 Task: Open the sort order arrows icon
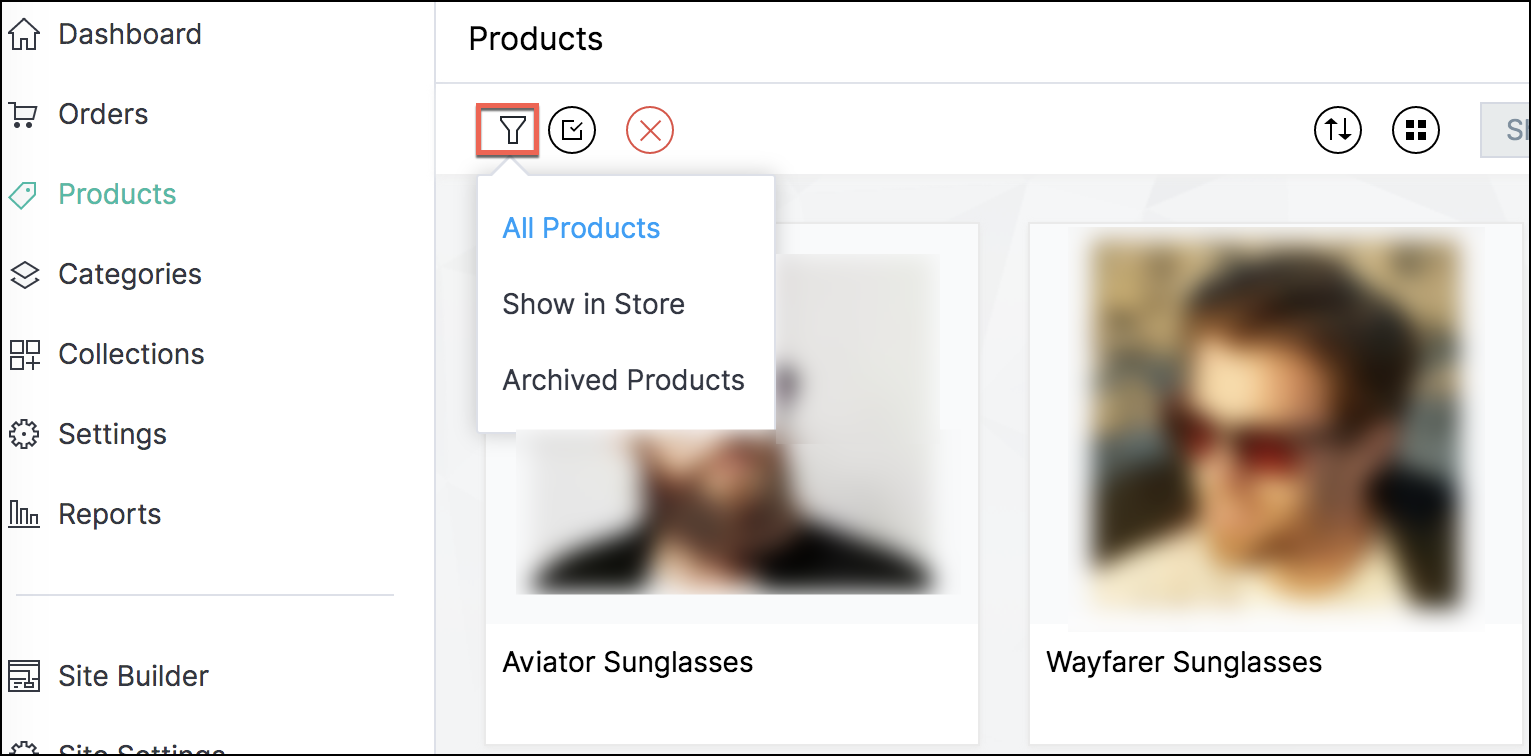[1338, 130]
